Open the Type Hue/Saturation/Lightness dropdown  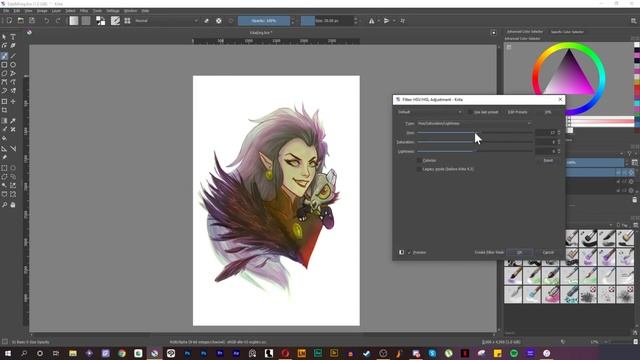click(x=474, y=124)
